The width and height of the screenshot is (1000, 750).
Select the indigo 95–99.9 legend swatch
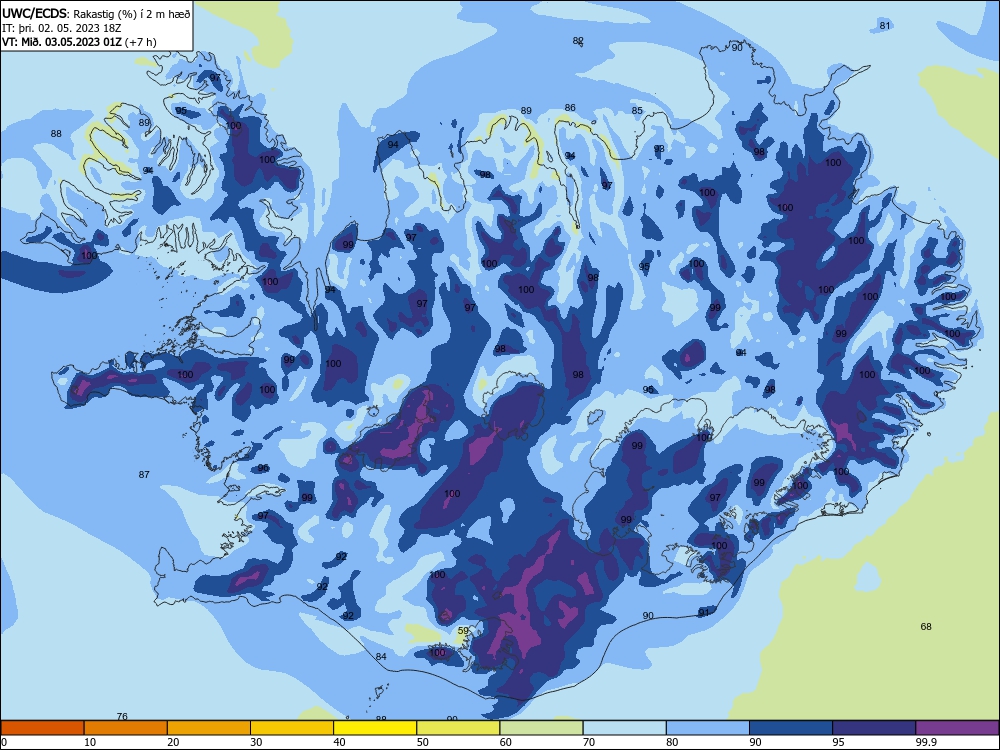point(874,728)
